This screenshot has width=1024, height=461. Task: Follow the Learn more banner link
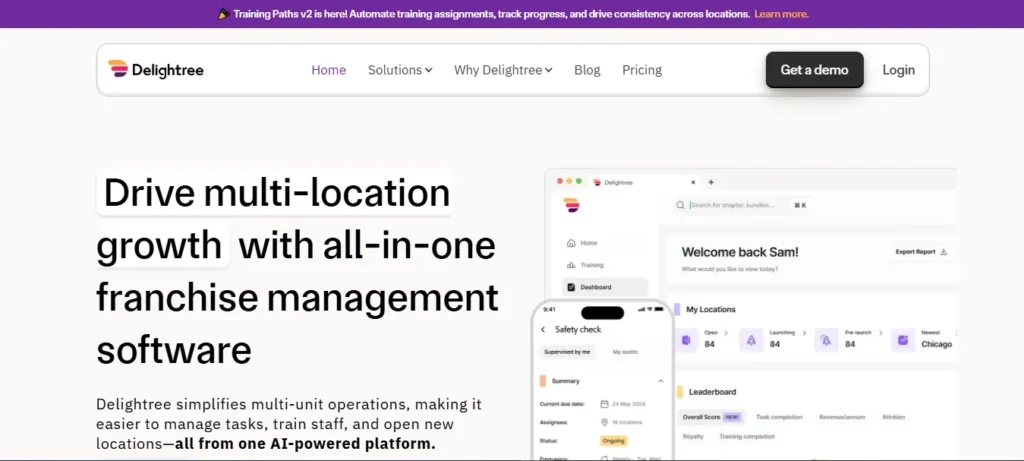pos(781,14)
